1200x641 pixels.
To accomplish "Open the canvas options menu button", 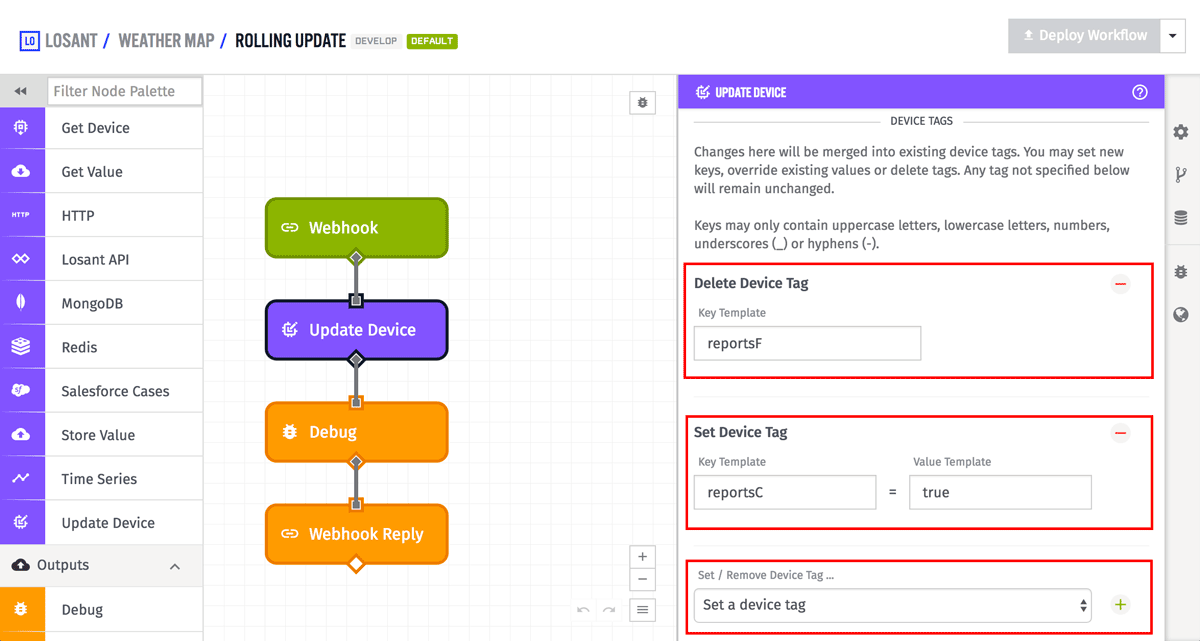I will (642, 609).
